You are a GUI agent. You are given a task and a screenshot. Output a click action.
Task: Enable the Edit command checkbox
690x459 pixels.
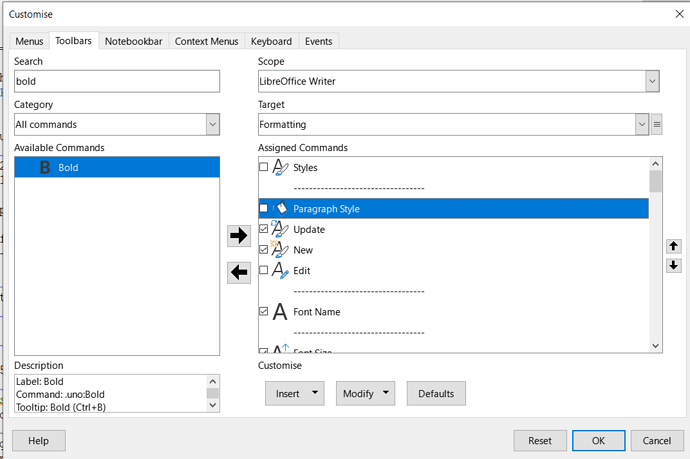tap(264, 270)
